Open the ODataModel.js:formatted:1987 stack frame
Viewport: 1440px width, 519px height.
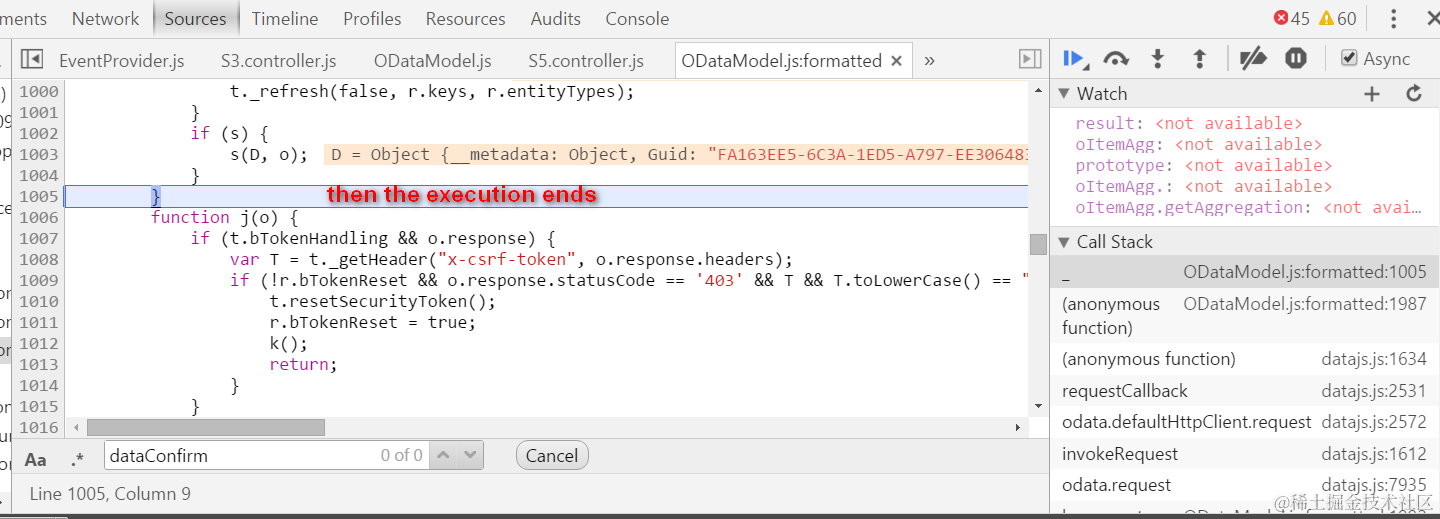(x=1244, y=316)
